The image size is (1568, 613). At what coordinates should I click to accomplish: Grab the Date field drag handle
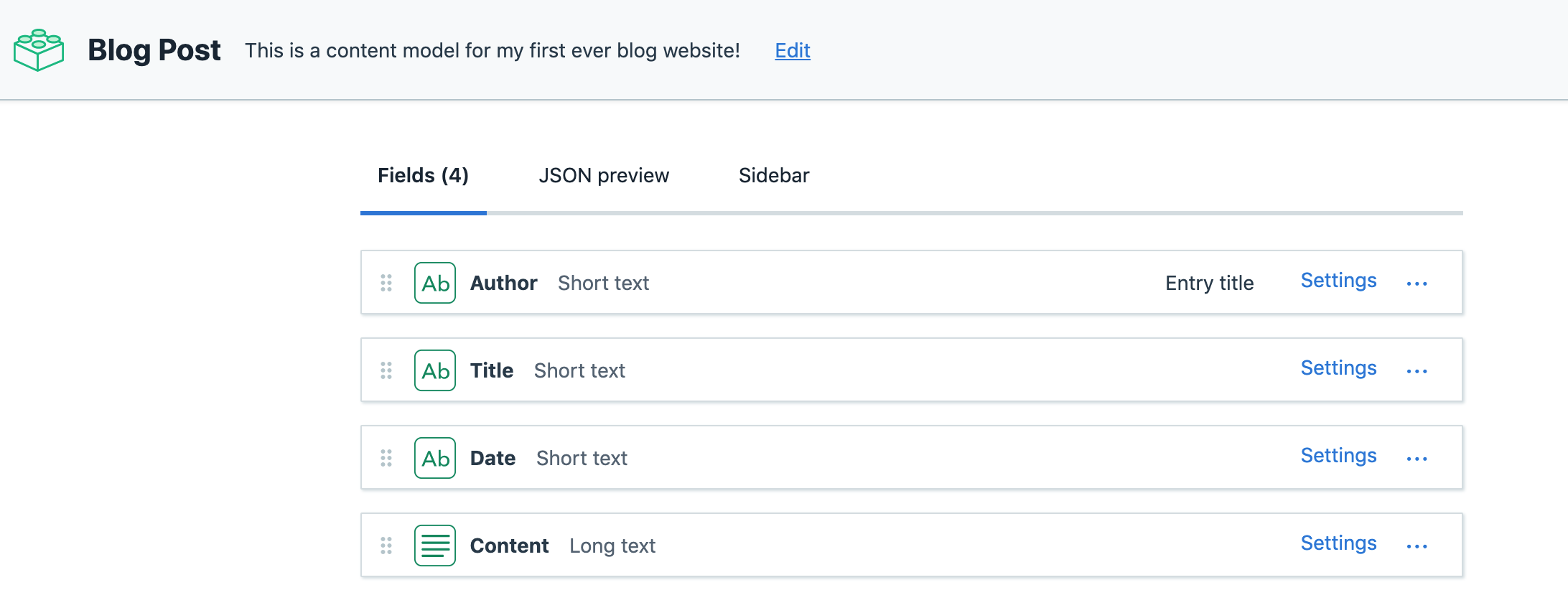[386, 458]
